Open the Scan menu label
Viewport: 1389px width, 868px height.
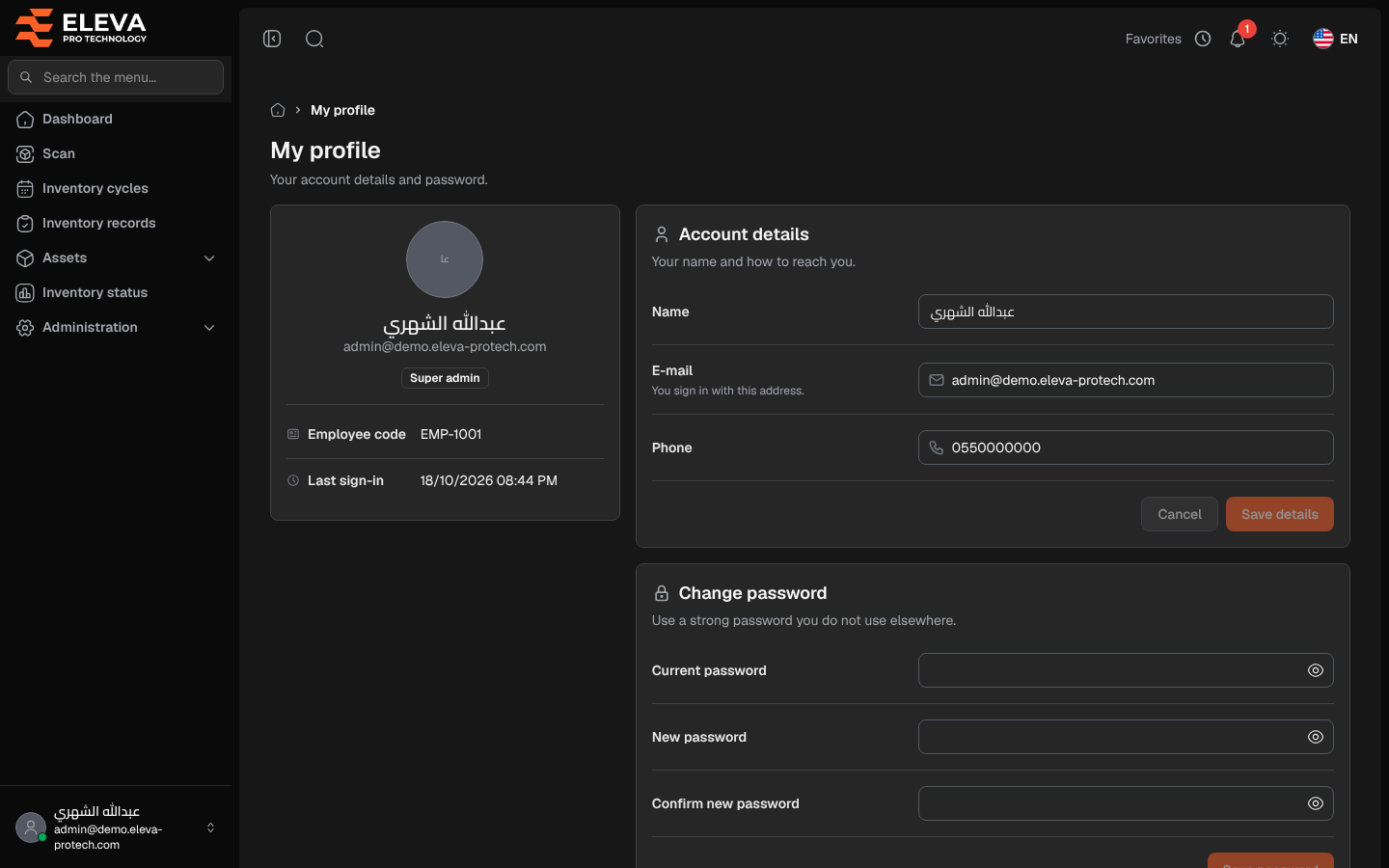pos(59,153)
